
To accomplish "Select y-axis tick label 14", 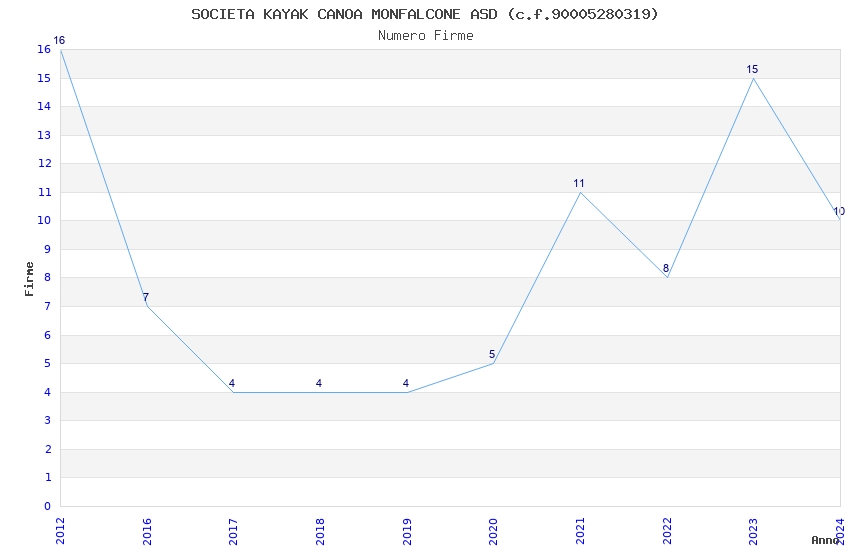I will point(44,107).
